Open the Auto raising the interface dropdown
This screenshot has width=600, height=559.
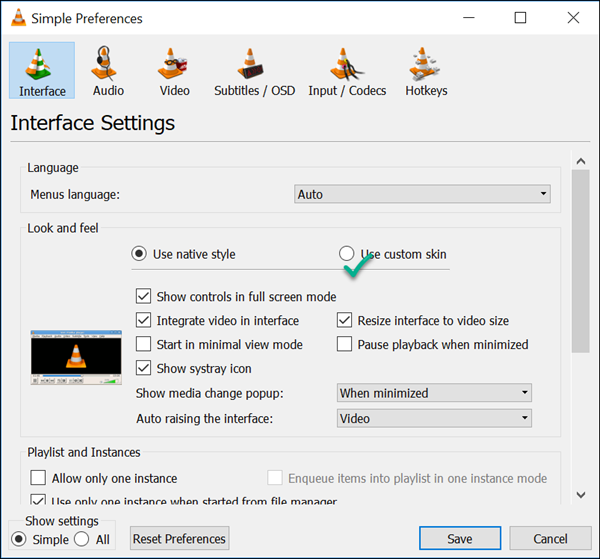coord(434,418)
